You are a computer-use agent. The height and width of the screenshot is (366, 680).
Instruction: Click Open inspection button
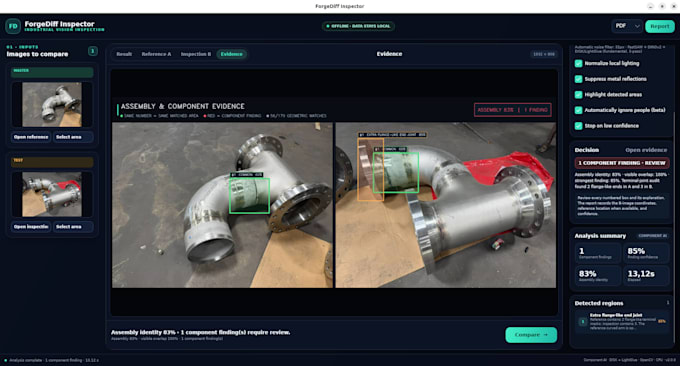[x=31, y=227]
